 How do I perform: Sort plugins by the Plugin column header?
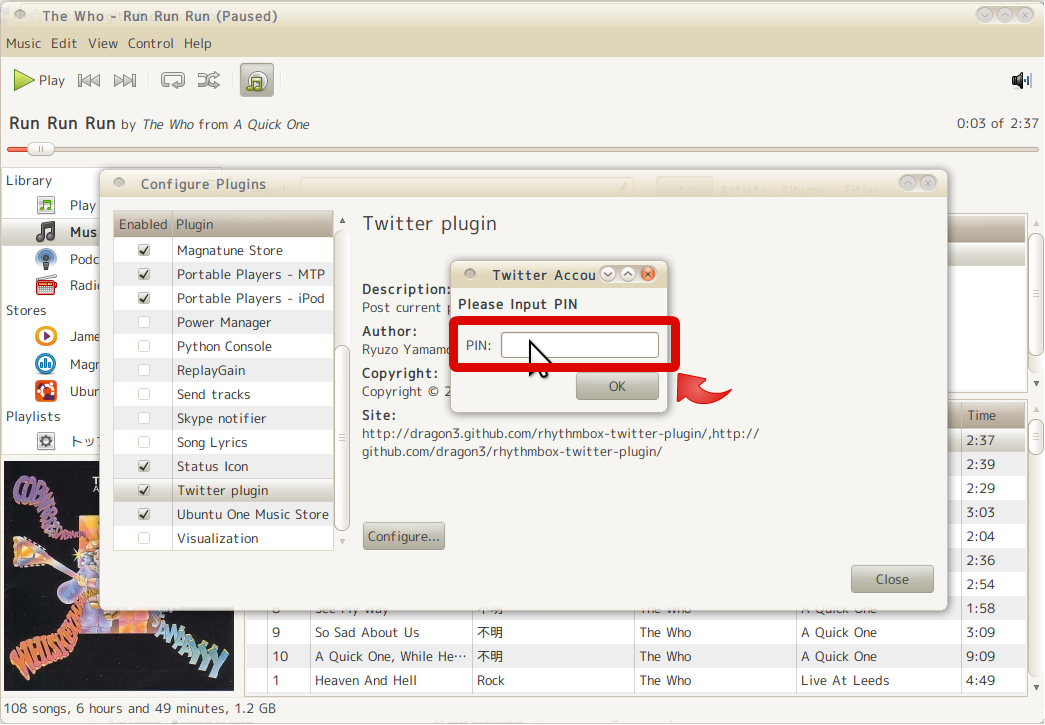(x=253, y=225)
